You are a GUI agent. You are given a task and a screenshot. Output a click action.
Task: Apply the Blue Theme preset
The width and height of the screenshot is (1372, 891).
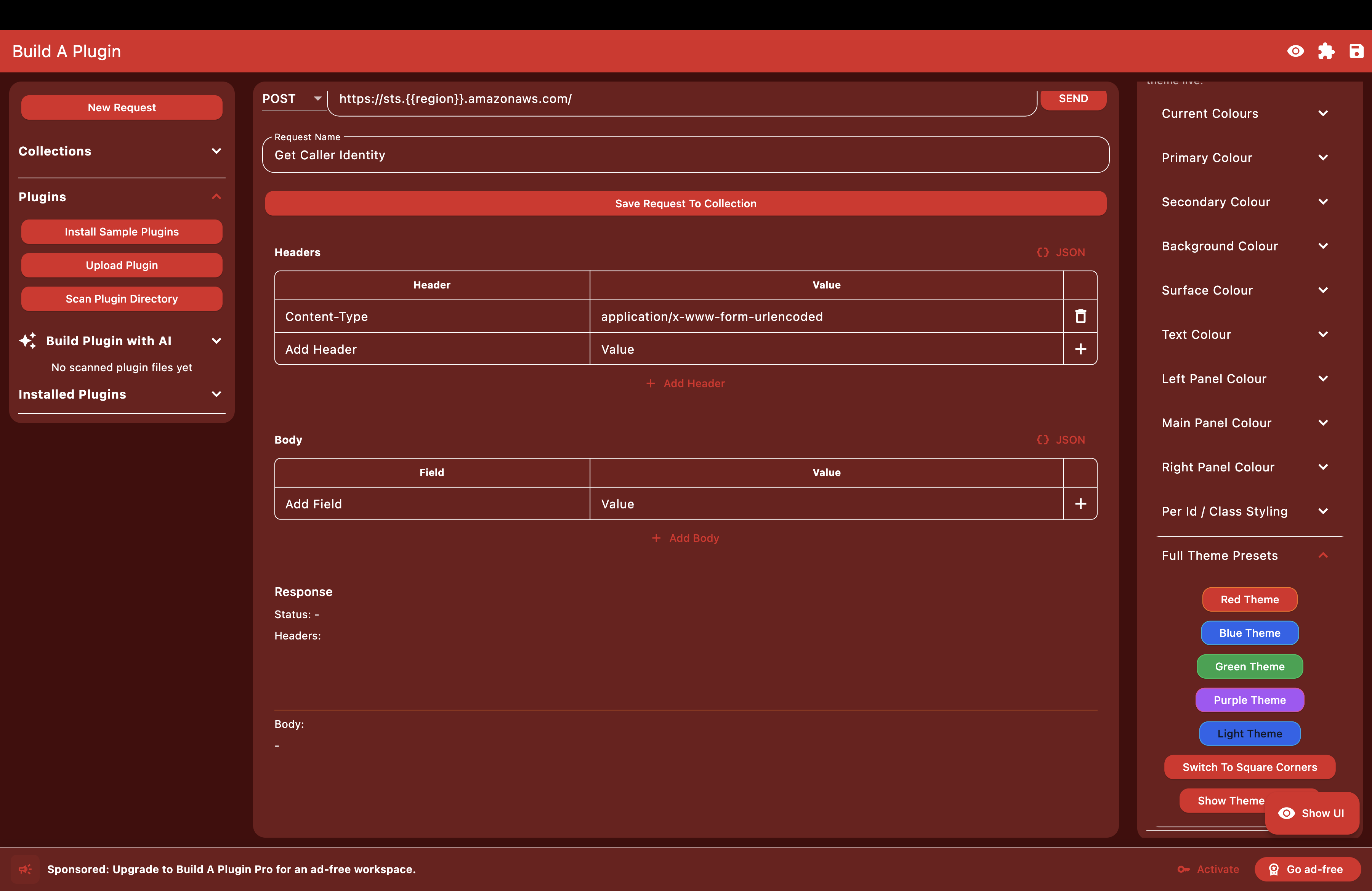[x=1250, y=633]
